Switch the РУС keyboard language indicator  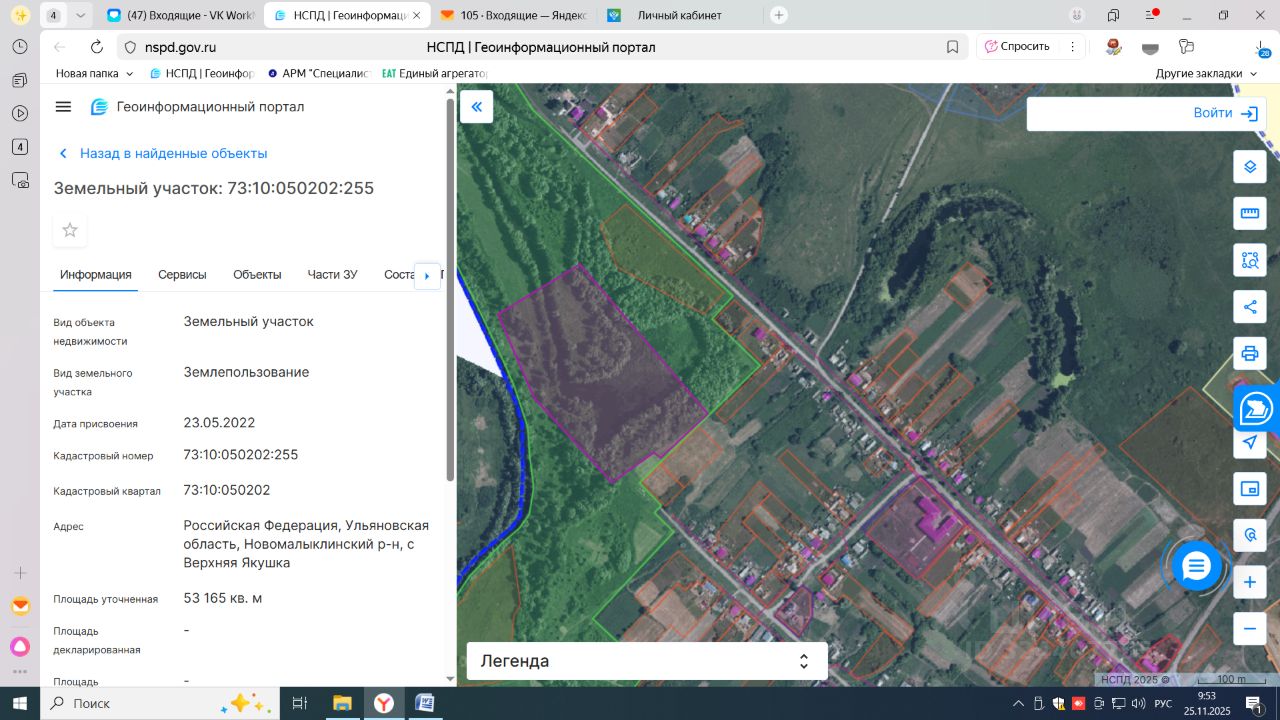pyautogui.click(x=1163, y=704)
